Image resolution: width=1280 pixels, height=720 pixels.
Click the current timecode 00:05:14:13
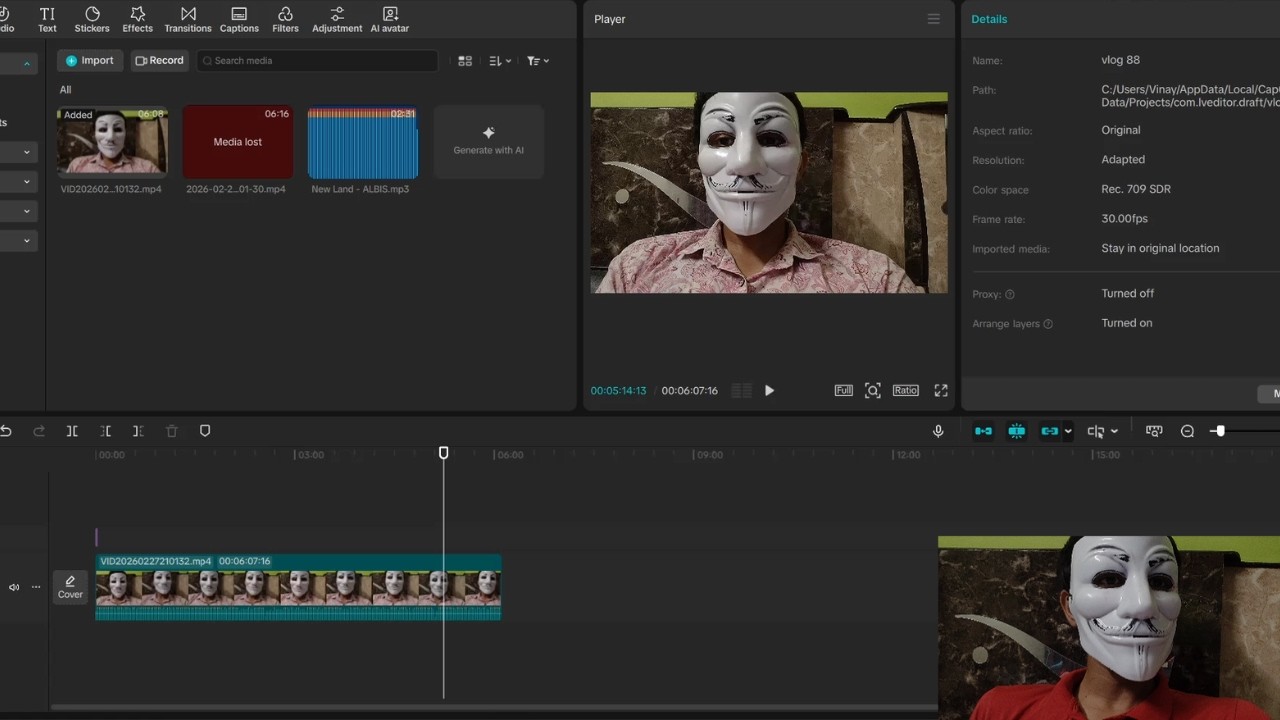pyautogui.click(x=618, y=391)
